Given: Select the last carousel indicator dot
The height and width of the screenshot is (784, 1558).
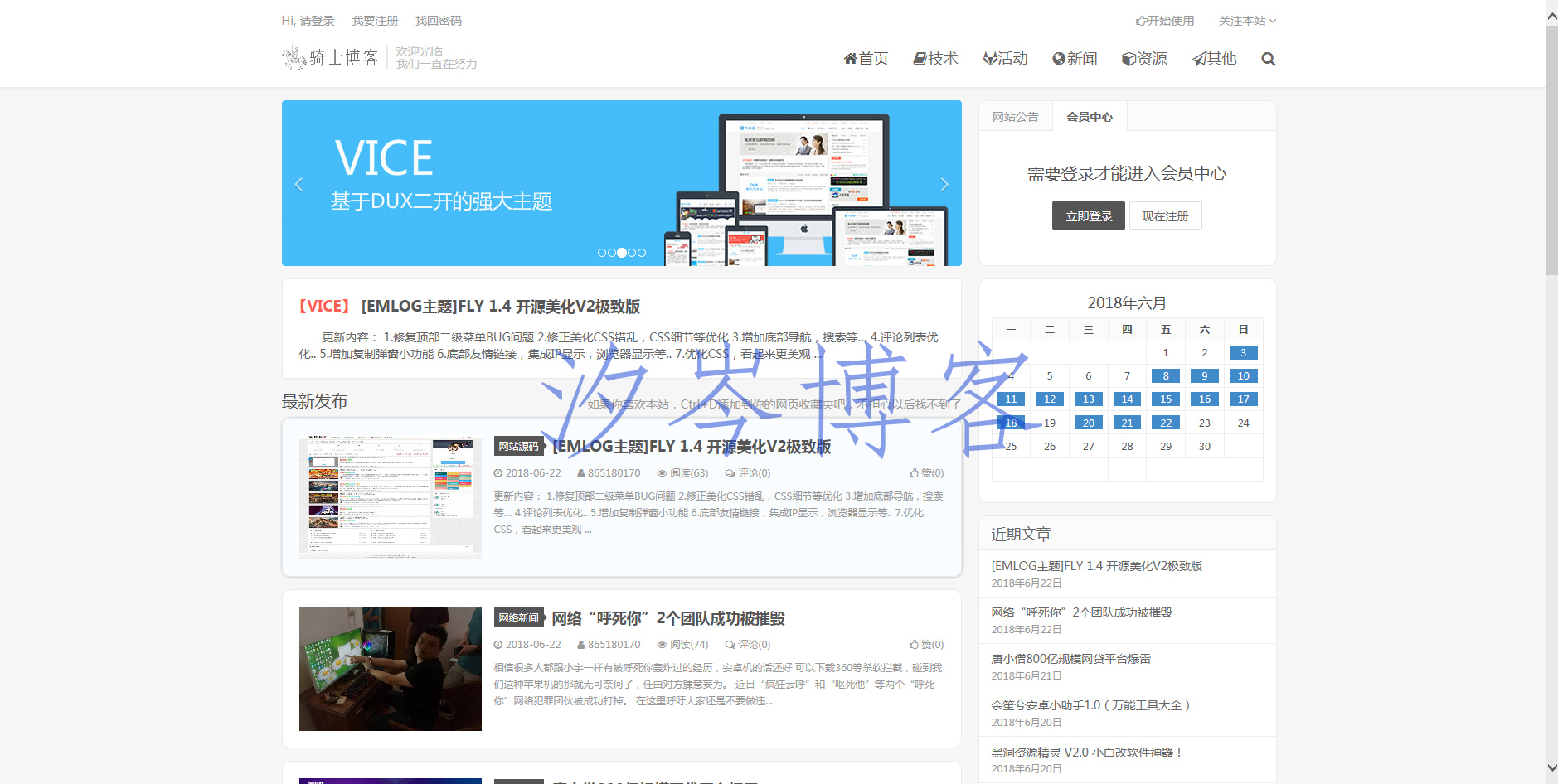Looking at the screenshot, I should pyautogui.click(x=642, y=253).
